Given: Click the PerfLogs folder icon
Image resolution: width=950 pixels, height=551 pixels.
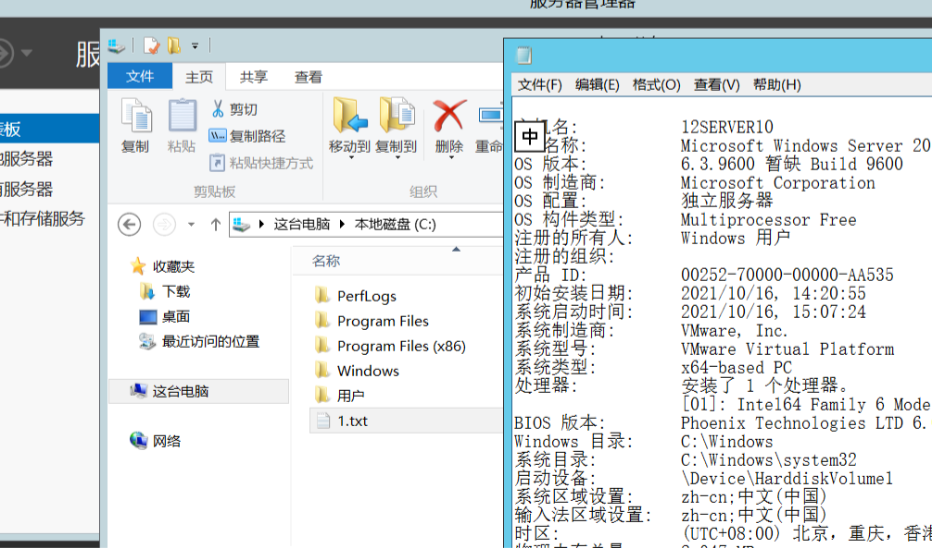Looking at the screenshot, I should 323,295.
